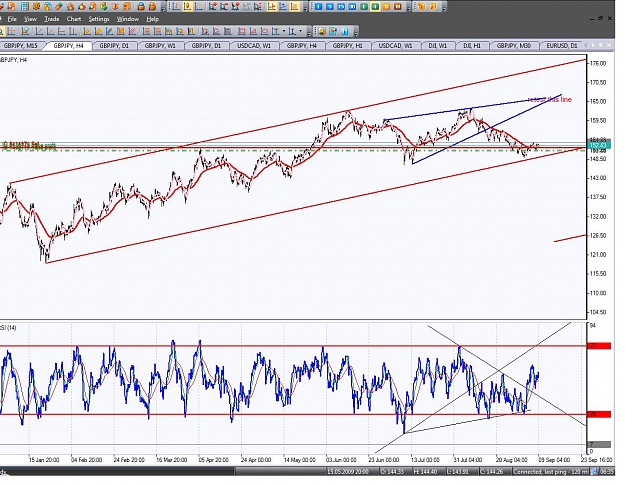Select the red hatched grid drawing tool
The height and width of the screenshot is (485, 625).
132,31
